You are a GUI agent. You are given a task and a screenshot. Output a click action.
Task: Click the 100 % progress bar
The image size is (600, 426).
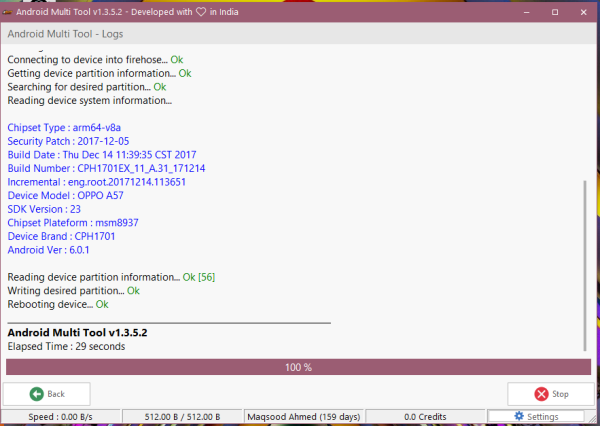[x=298, y=367]
